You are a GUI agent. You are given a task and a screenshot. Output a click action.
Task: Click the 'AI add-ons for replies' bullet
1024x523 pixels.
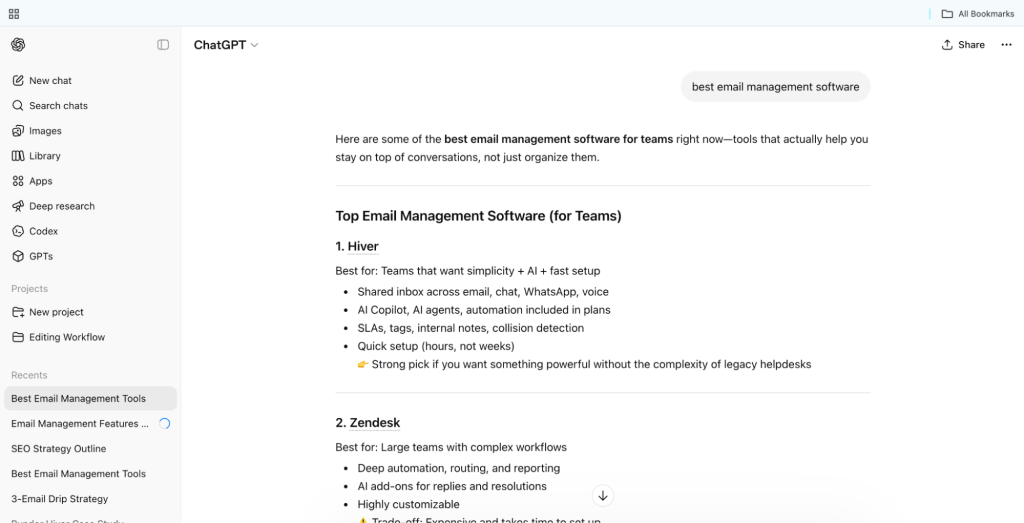[452, 486]
